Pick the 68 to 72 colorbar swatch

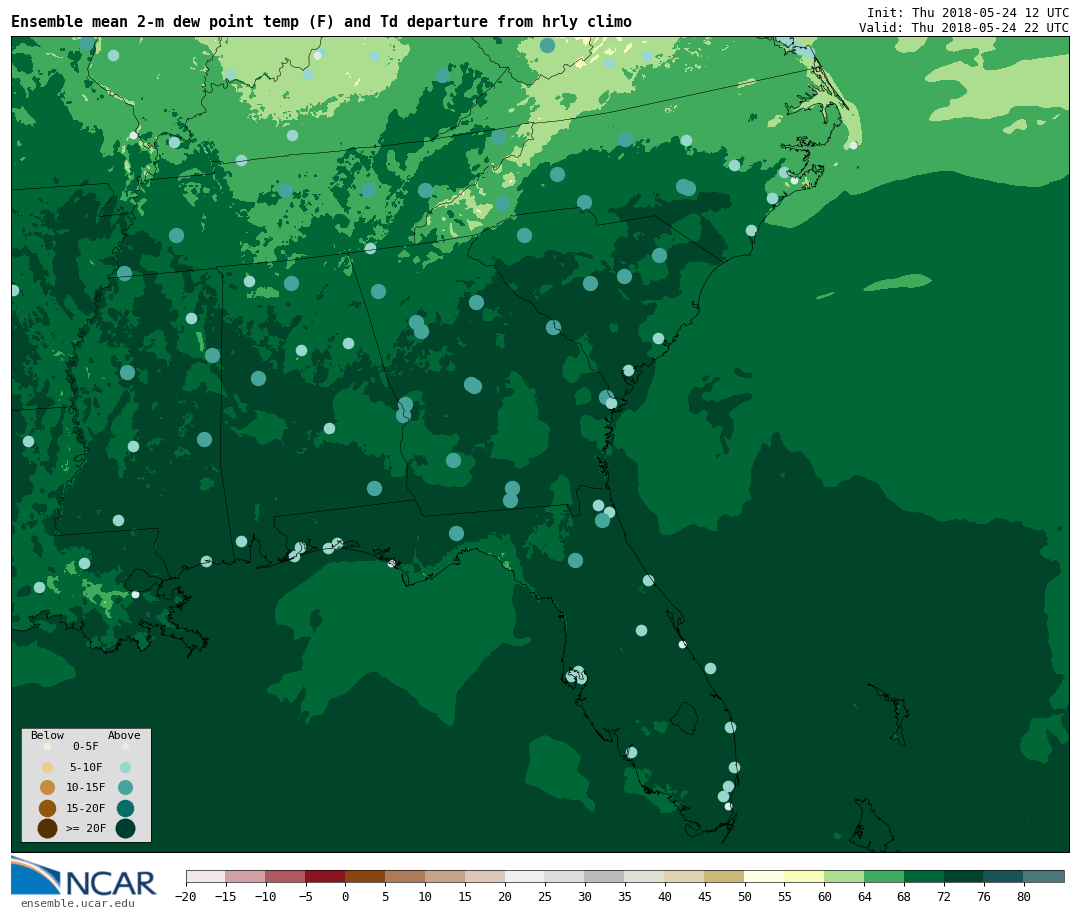coord(924,876)
